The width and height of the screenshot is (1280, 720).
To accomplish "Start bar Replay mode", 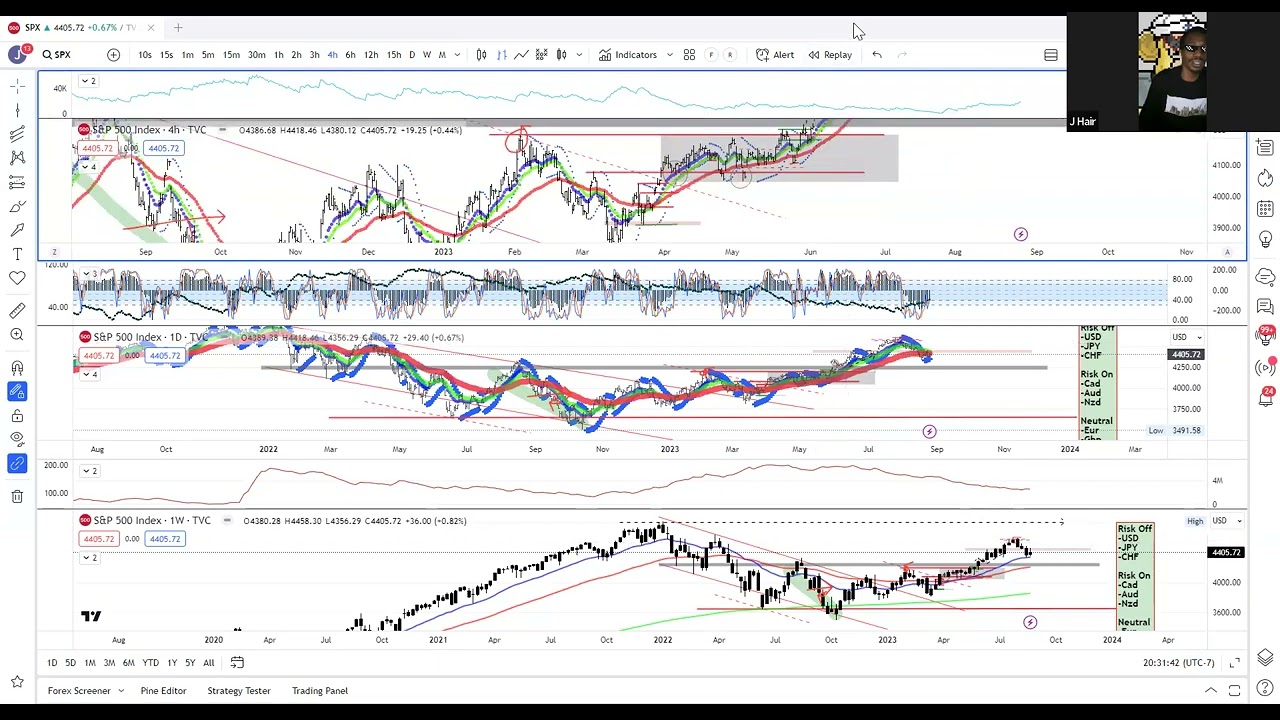I will (x=830, y=55).
